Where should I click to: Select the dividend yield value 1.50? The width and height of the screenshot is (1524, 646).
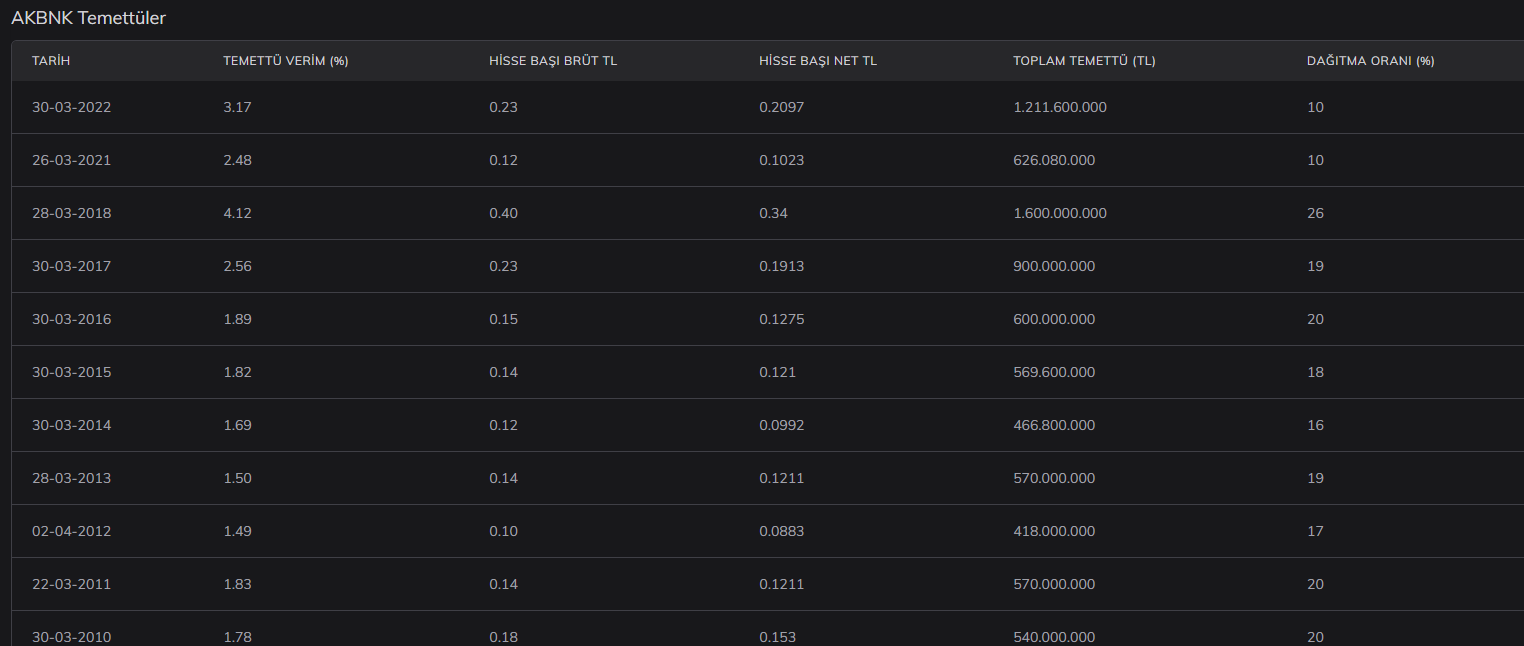pos(237,478)
